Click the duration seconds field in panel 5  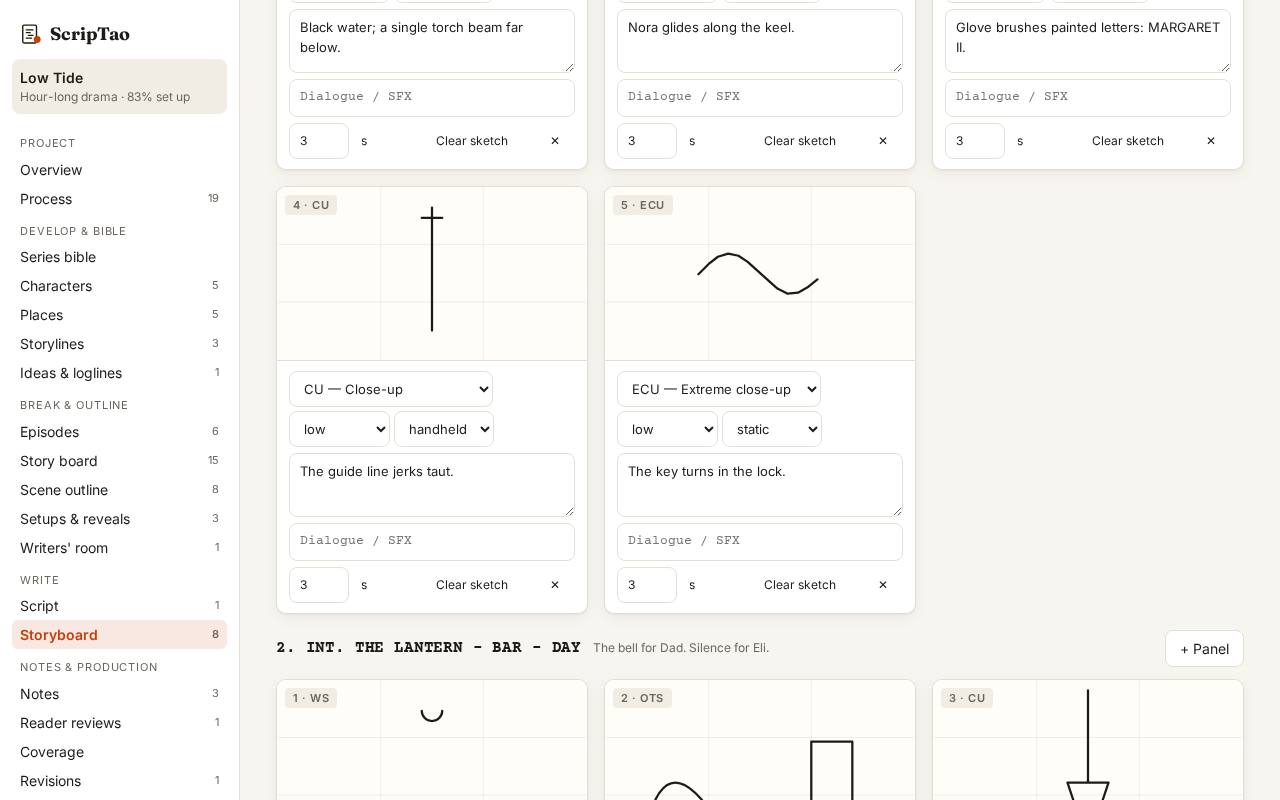click(647, 585)
